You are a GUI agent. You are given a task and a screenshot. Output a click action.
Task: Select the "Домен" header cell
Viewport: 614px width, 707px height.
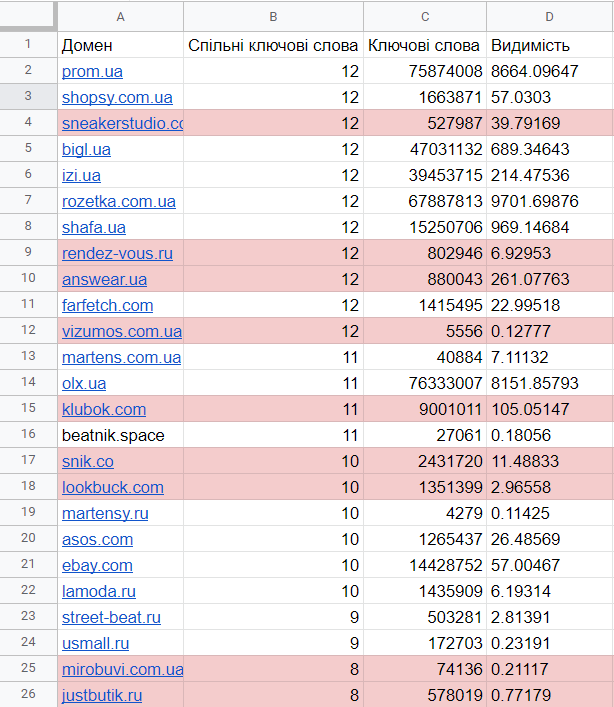click(x=121, y=45)
